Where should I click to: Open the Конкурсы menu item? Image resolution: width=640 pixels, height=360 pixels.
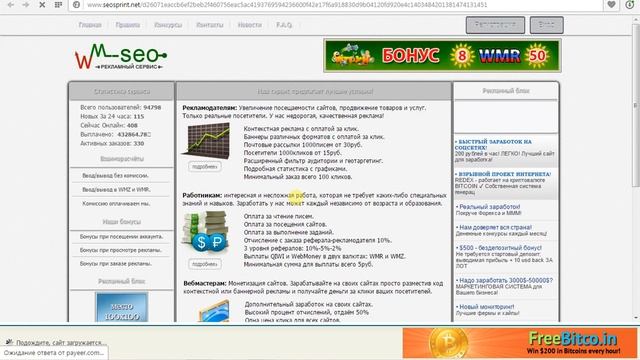coord(168,25)
